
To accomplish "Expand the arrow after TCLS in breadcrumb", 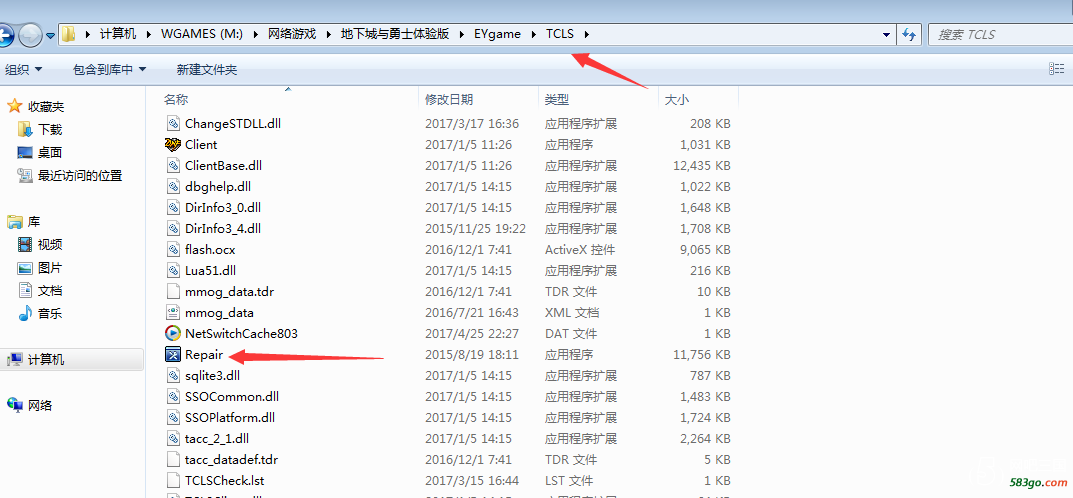I will click(587, 34).
